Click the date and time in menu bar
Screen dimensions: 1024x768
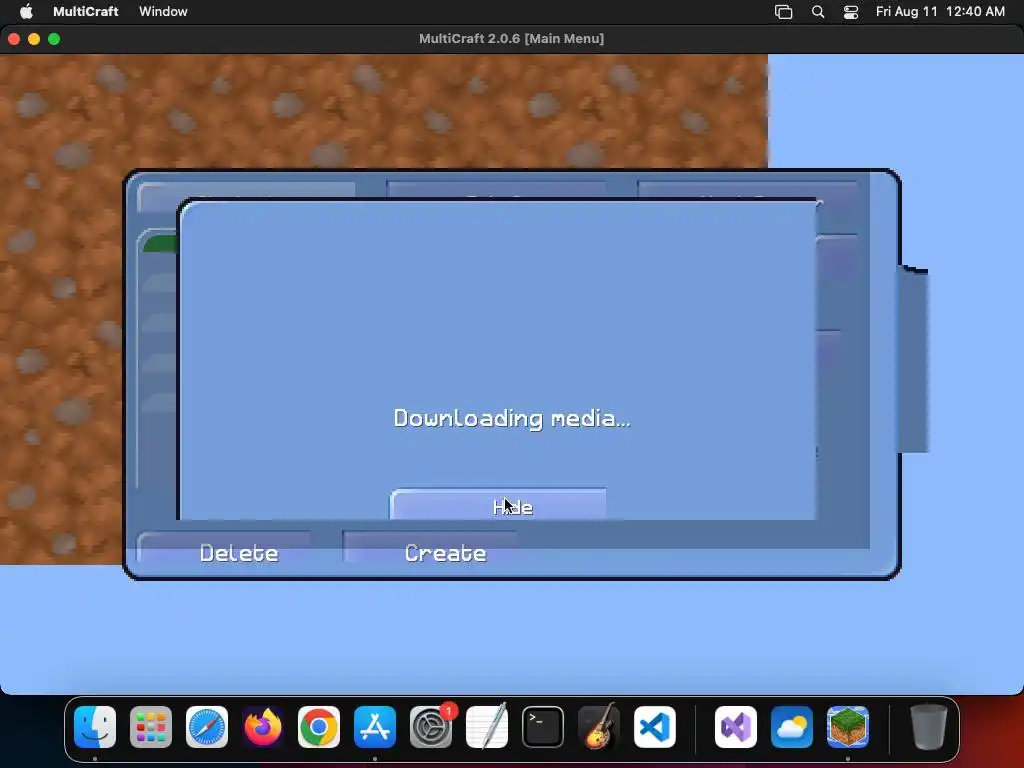(x=940, y=11)
